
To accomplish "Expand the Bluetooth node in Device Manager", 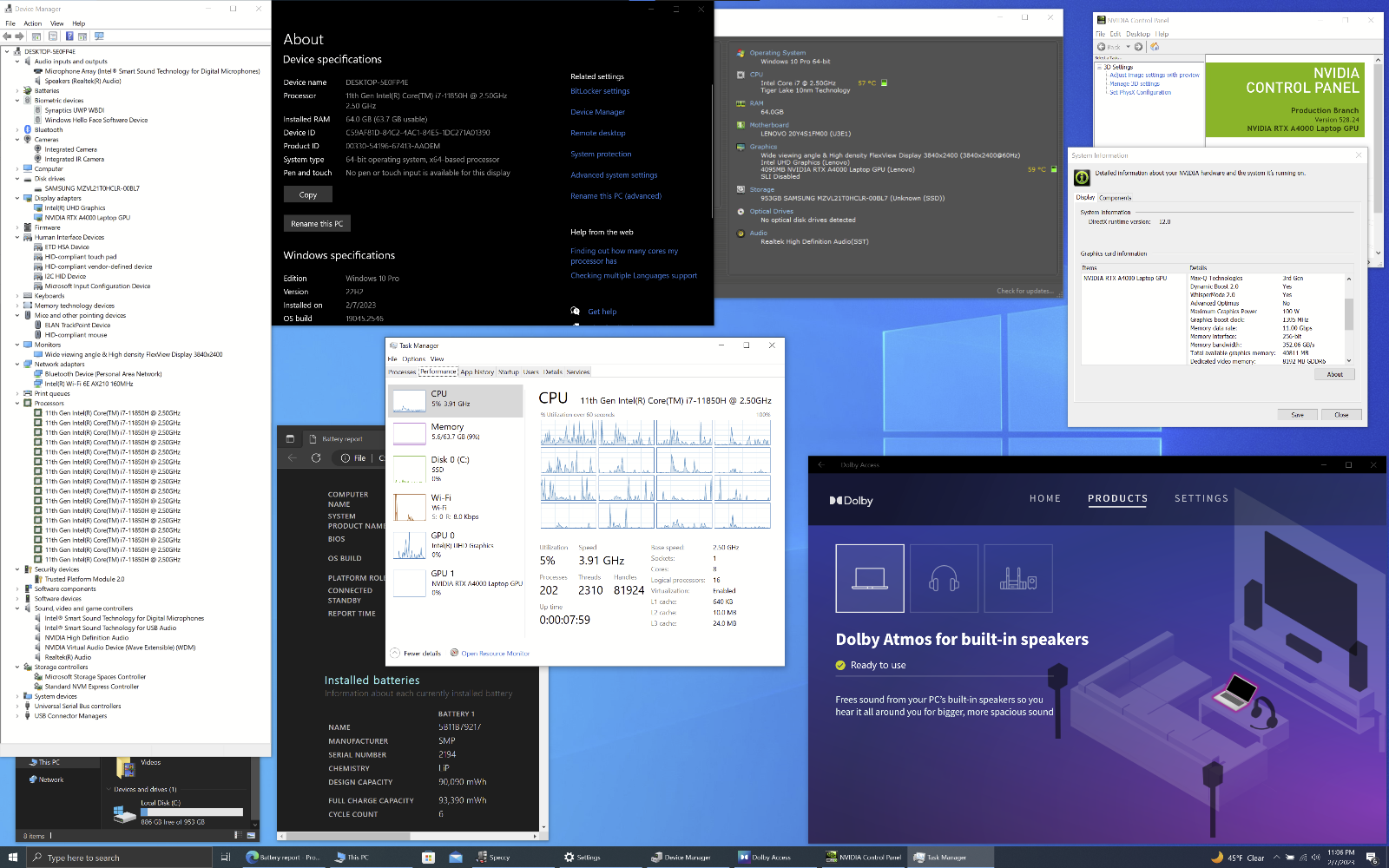I will tap(16, 129).
